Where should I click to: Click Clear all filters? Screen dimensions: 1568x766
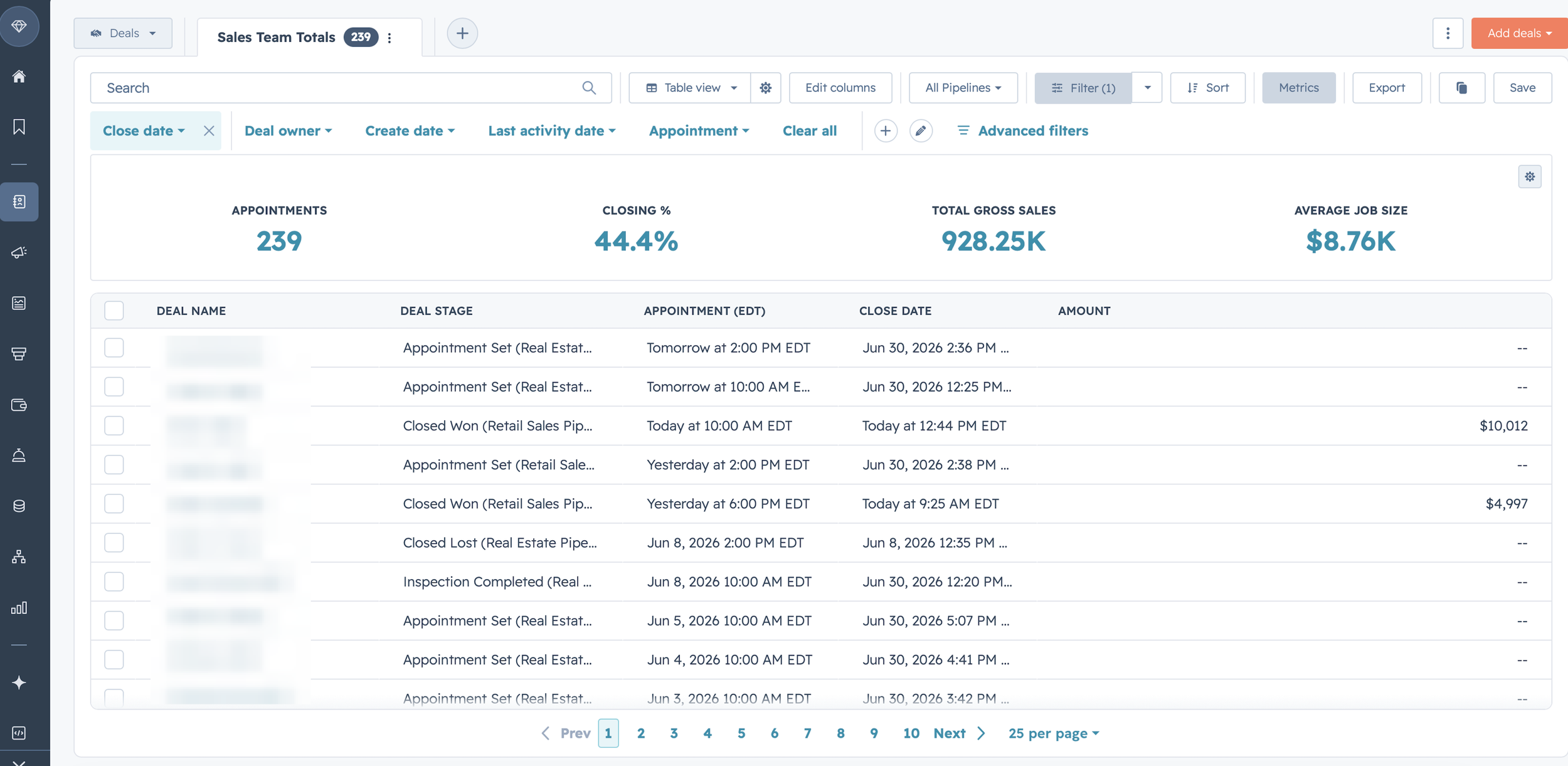pyautogui.click(x=810, y=130)
